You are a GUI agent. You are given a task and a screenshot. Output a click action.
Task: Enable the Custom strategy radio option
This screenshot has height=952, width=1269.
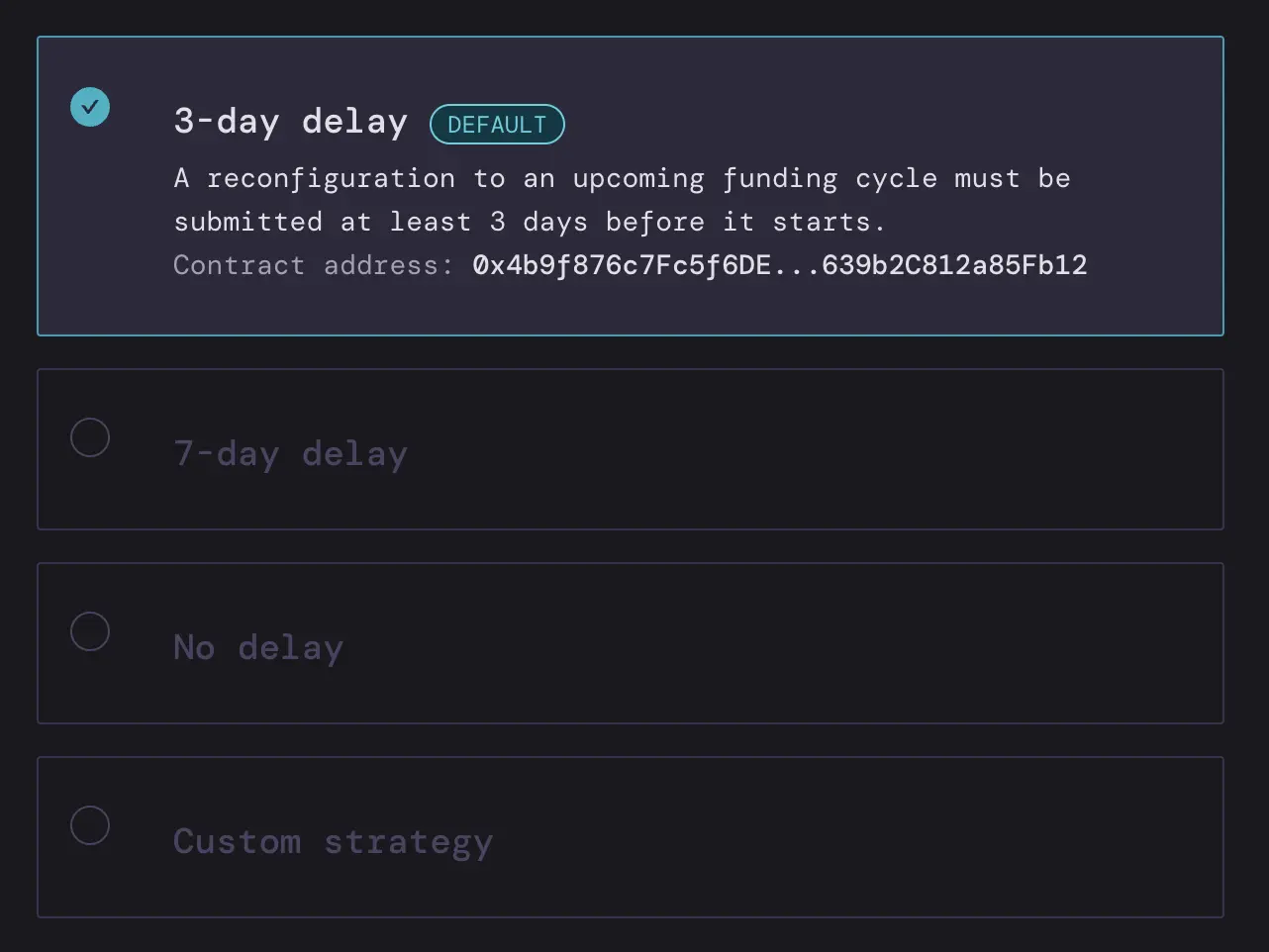click(90, 825)
